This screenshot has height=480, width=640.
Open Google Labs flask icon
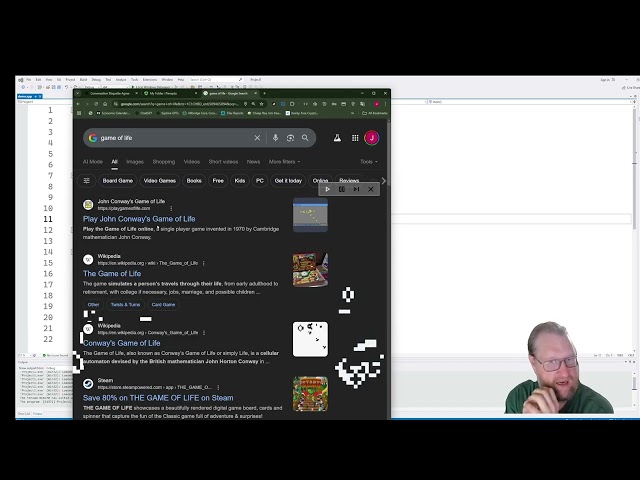pos(337,138)
